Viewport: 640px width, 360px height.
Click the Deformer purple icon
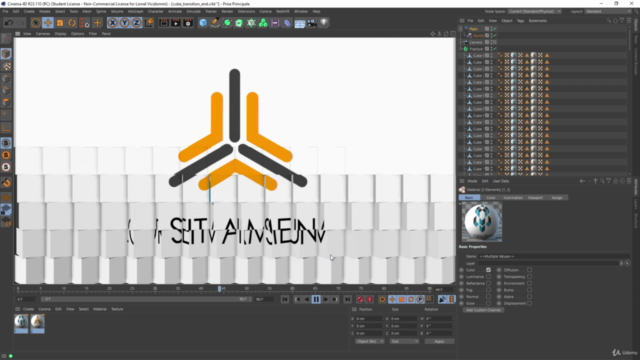[x=287, y=23]
